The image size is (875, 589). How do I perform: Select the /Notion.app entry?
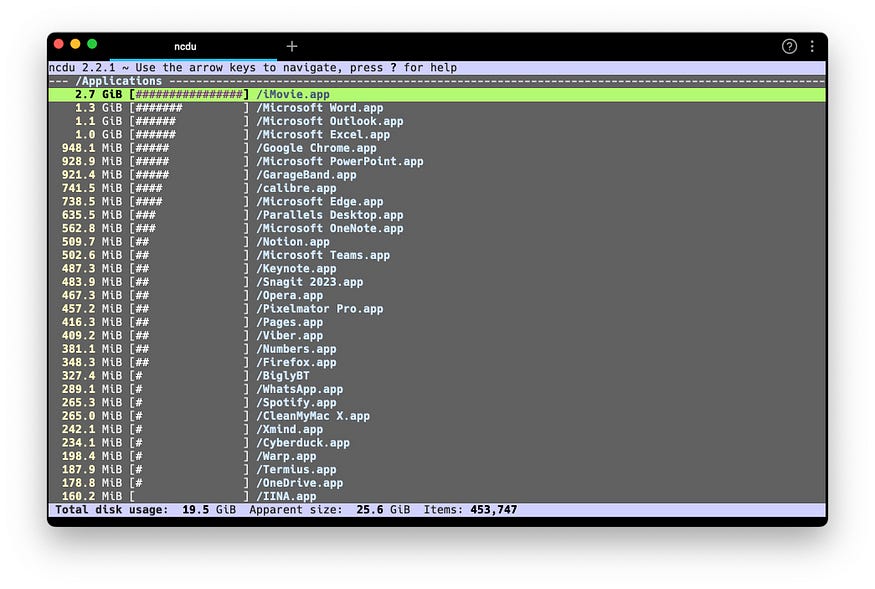coord(437,242)
